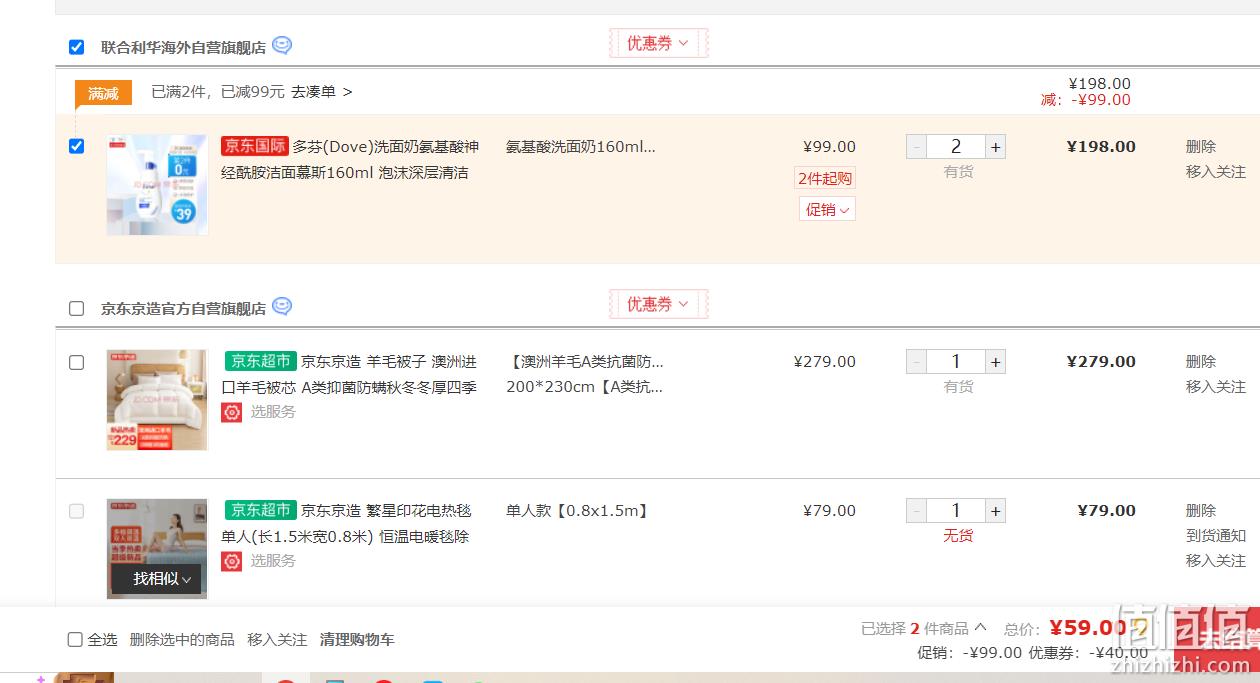This screenshot has height=683, width=1260.
Task: Open chat icon for 京东京造官方自营旗舰店
Action: tap(282, 307)
